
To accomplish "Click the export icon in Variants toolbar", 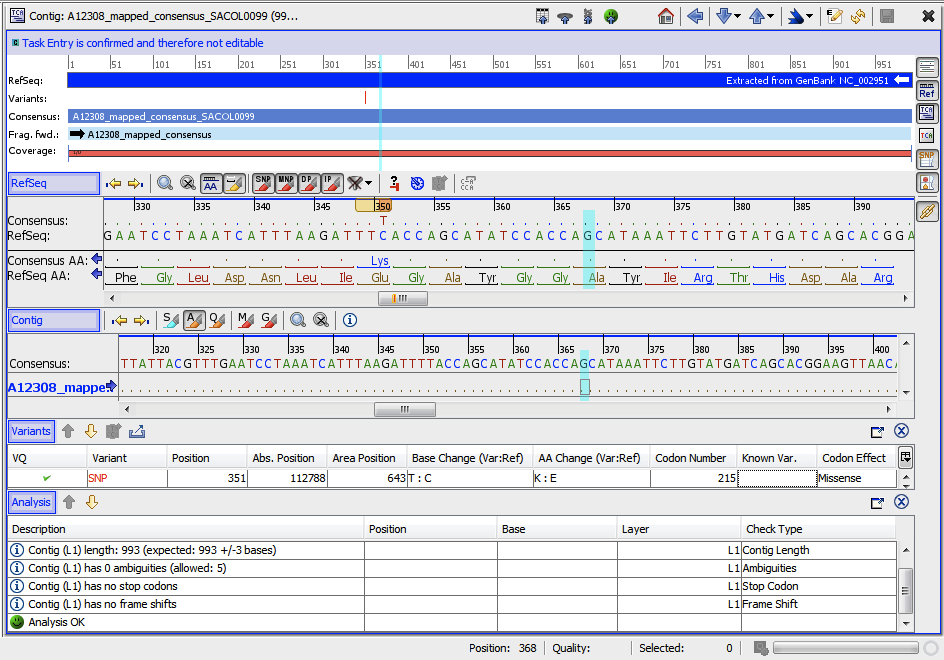I will (x=137, y=431).
